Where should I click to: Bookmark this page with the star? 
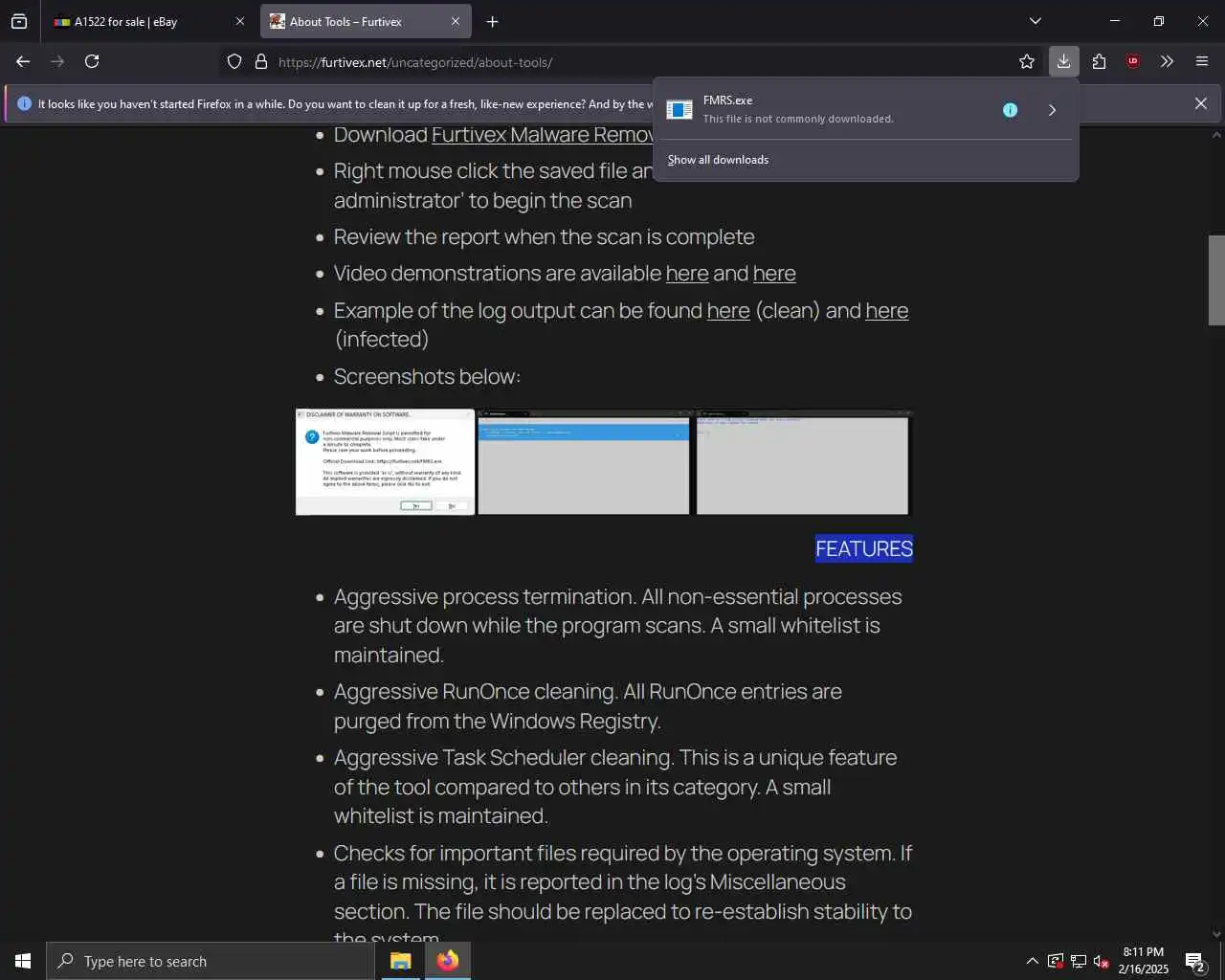coord(1027,62)
